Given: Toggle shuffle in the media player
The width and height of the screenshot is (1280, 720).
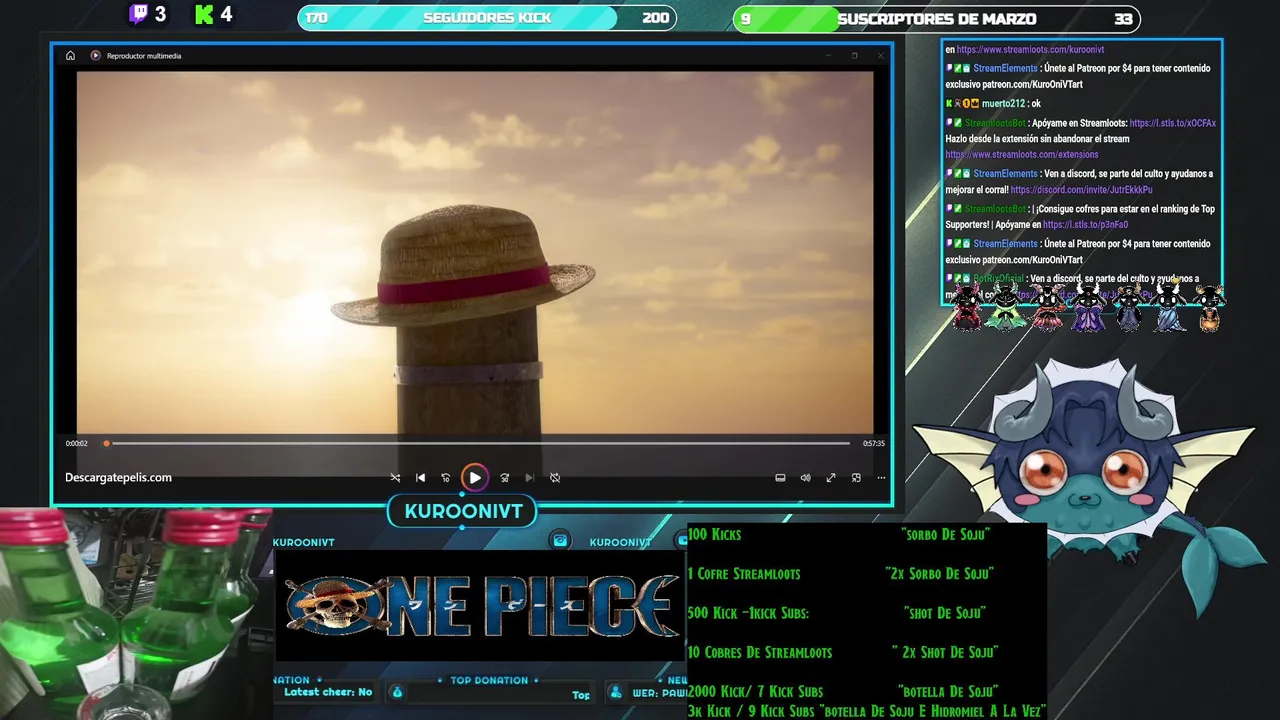Looking at the screenshot, I should pos(395,478).
